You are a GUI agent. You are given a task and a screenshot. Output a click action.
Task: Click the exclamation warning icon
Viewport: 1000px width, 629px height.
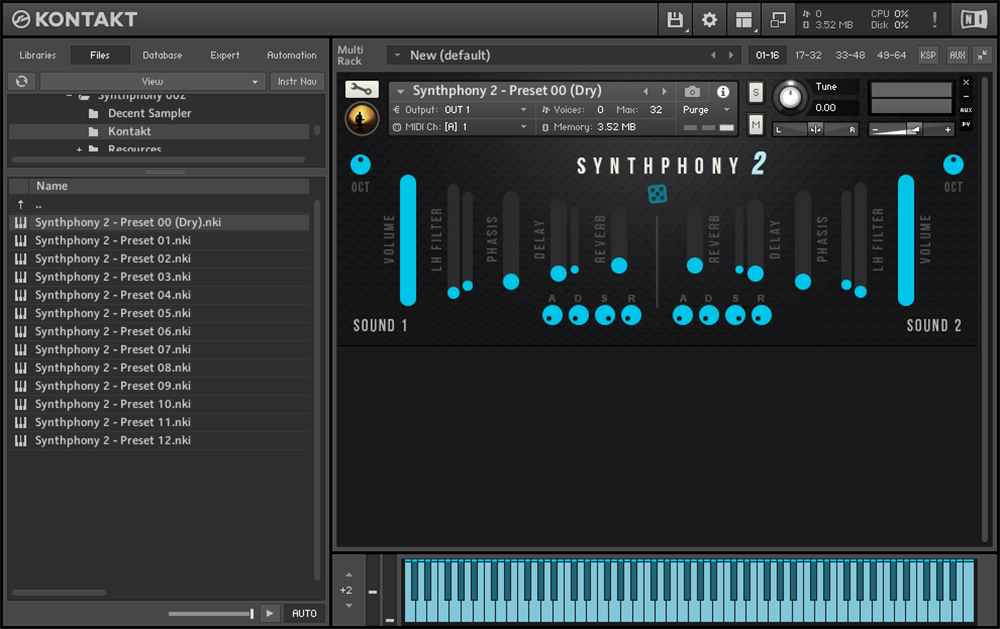pyautogui.click(x=934, y=20)
